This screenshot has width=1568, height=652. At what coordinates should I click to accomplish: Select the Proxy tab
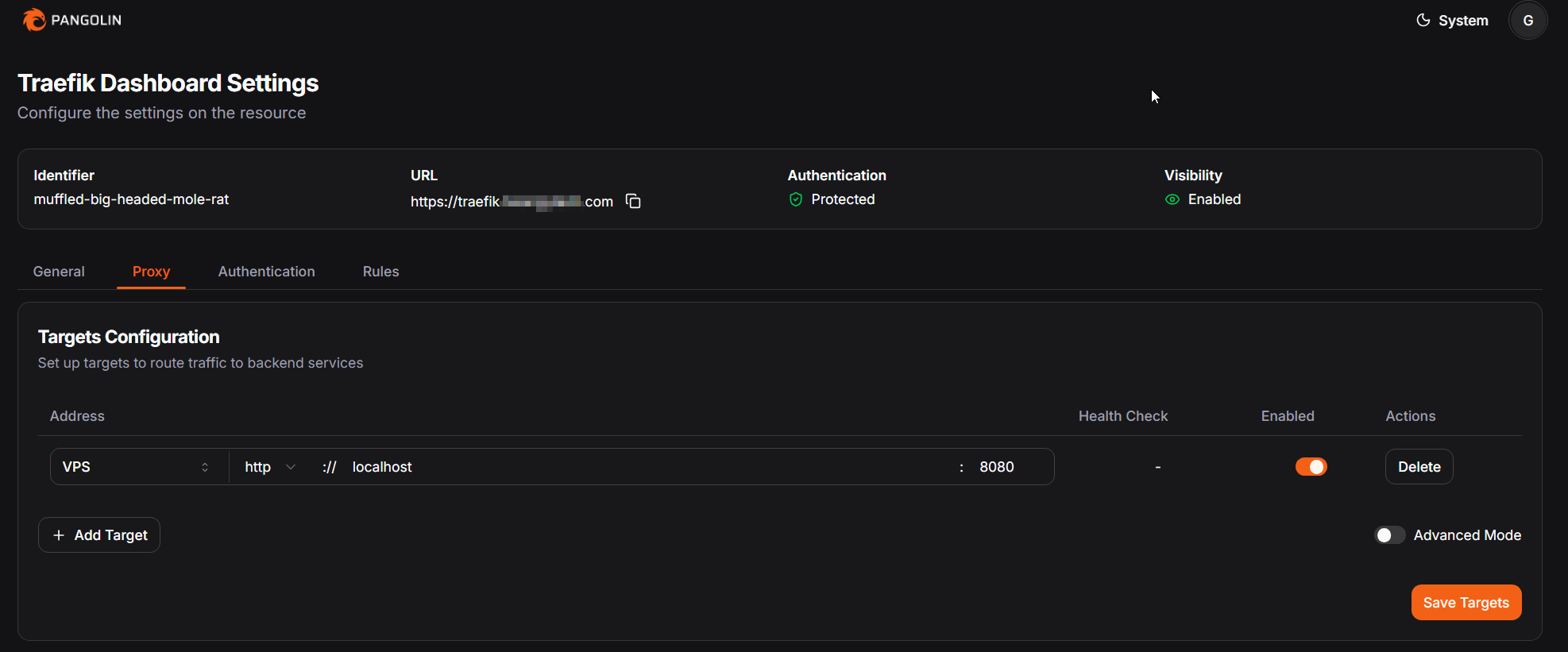click(151, 272)
